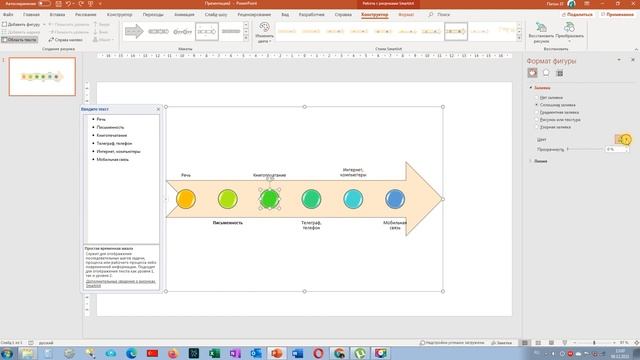Close the Формат фигуры pane
The height and width of the screenshot is (360, 640).
tap(633, 60)
